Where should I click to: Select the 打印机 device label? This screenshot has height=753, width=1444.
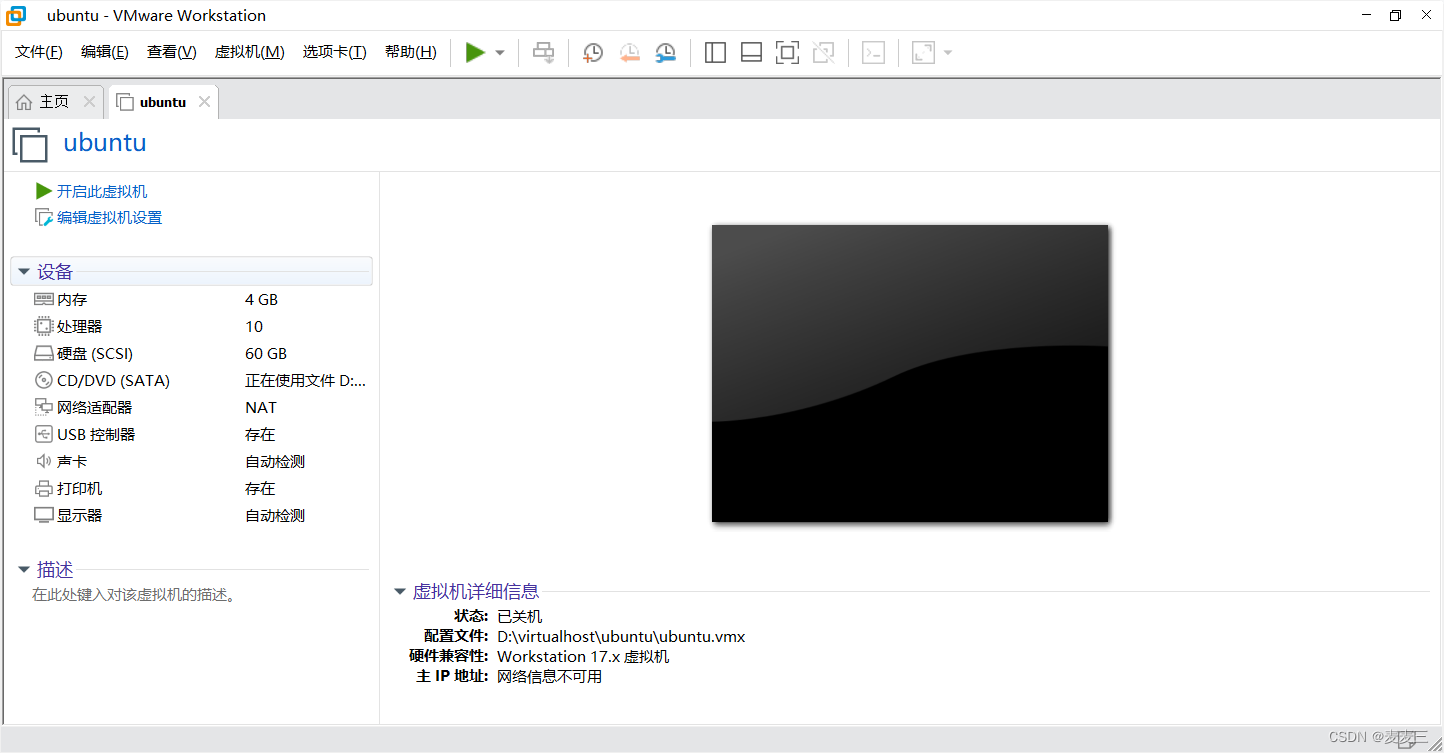pyautogui.click(x=80, y=489)
